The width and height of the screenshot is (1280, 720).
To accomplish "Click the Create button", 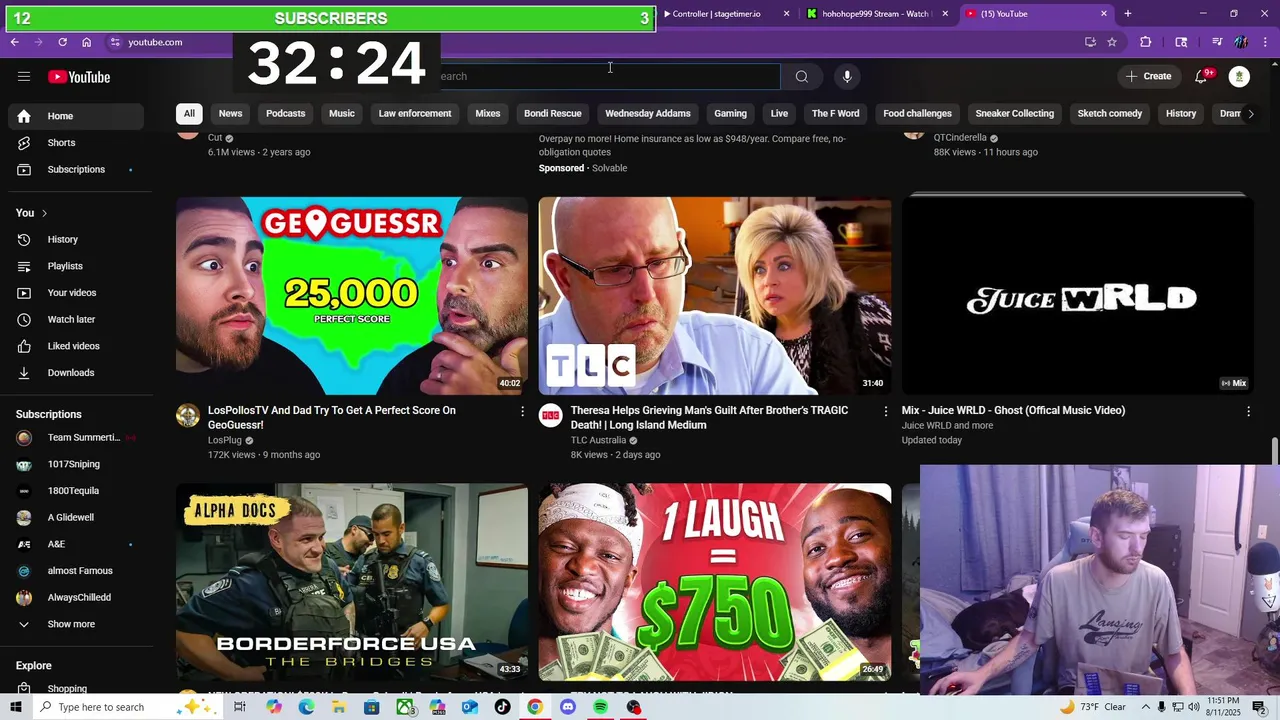I will pyautogui.click(x=1149, y=76).
